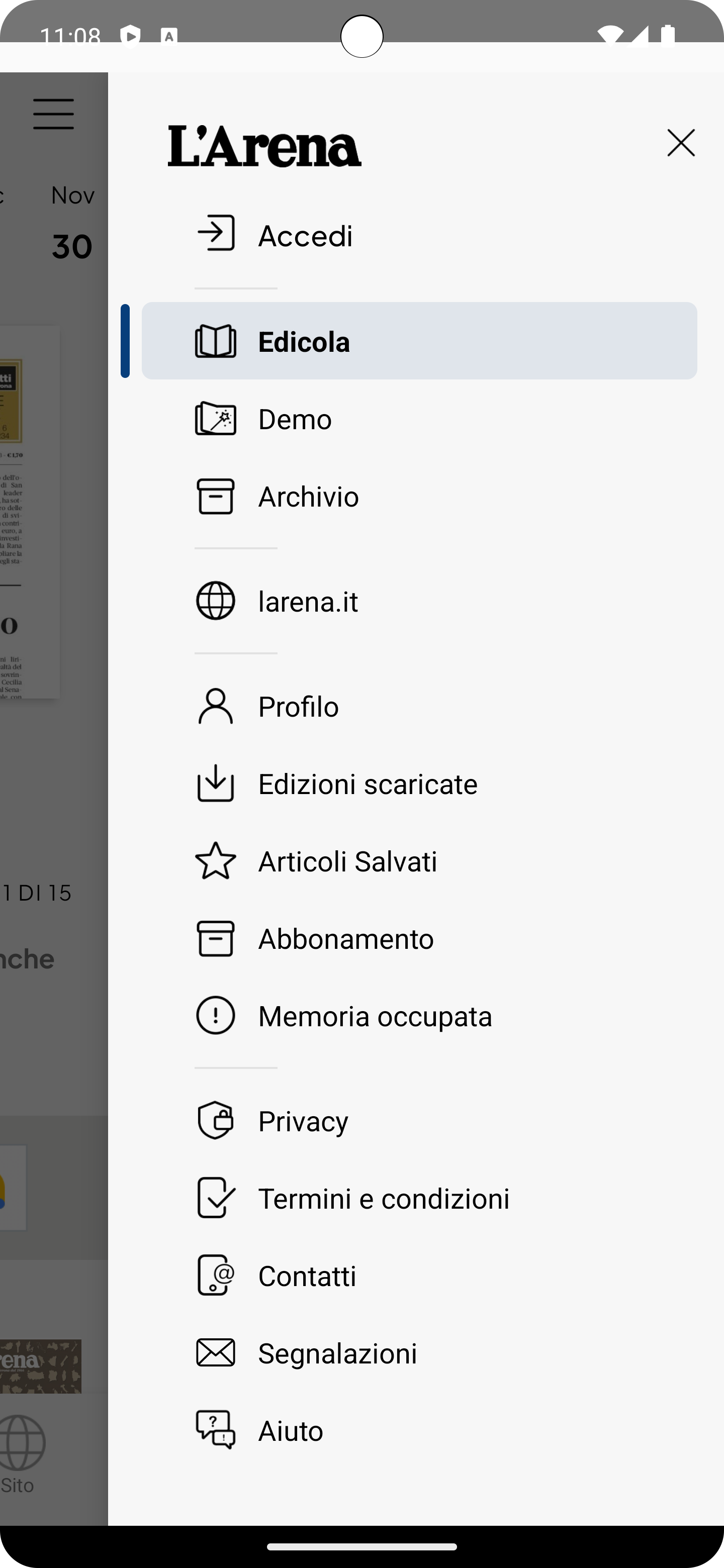Open Termini e condizioni
This screenshot has width=724, height=1568.
pyautogui.click(x=384, y=1198)
